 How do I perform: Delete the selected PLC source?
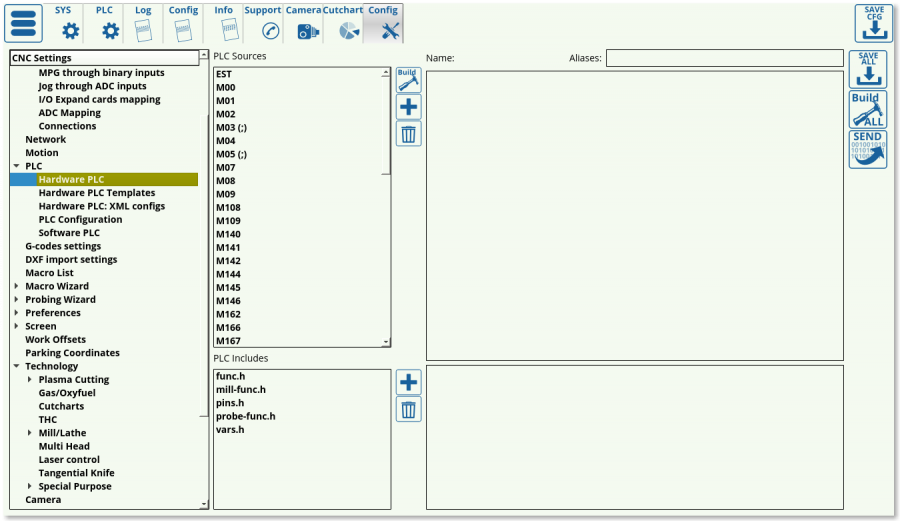coord(408,134)
